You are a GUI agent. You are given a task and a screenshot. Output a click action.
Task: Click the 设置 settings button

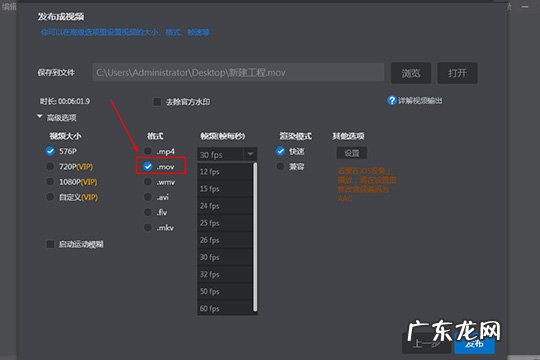pos(352,153)
